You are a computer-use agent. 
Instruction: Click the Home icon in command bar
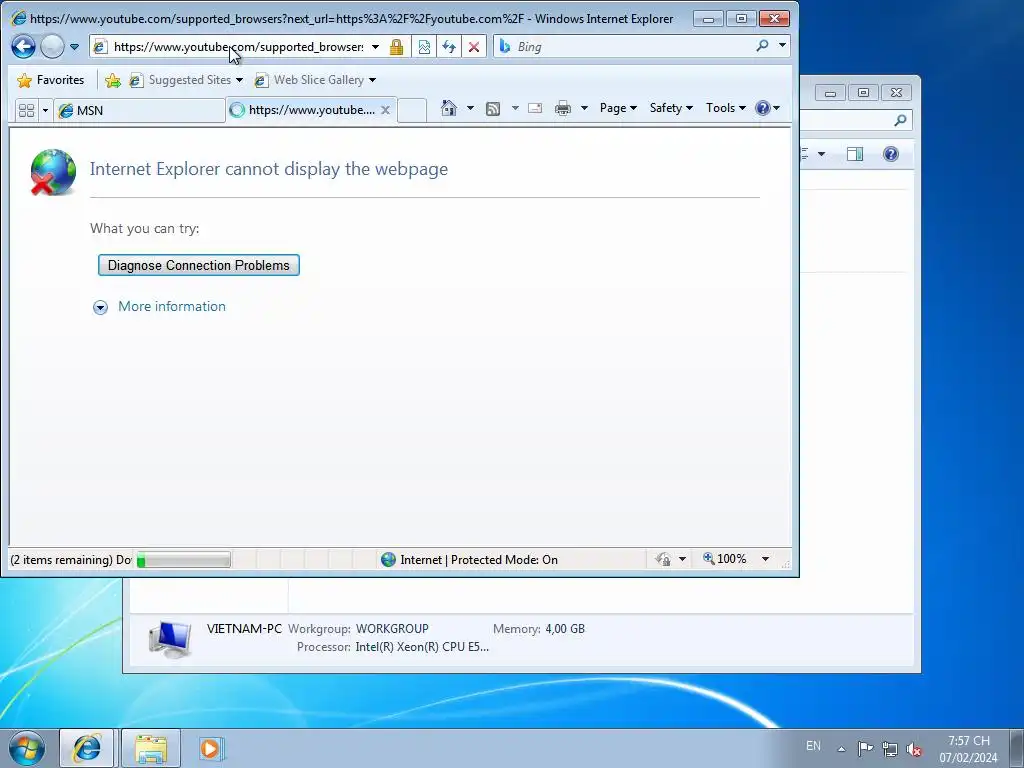tap(449, 108)
